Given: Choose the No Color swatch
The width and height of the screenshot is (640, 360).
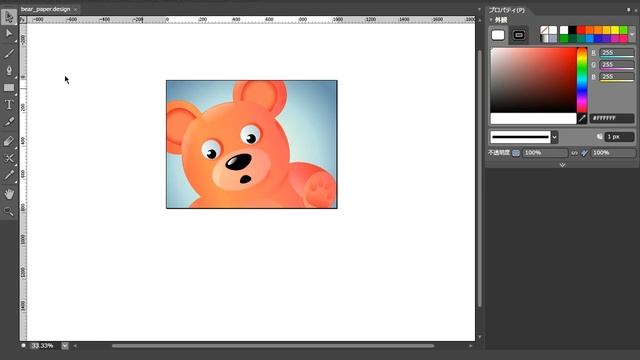Looking at the screenshot, I should (x=544, y=30).
